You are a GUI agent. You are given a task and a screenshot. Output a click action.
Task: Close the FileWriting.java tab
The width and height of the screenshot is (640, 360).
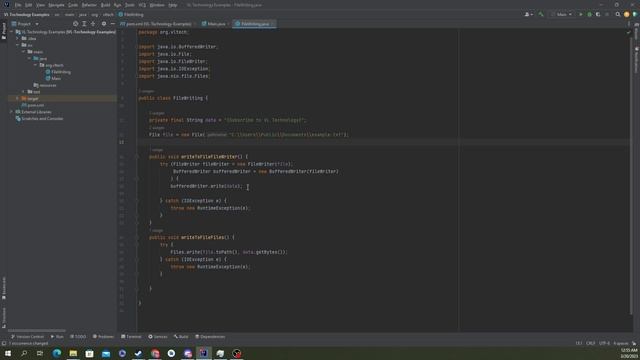click(273, 24)
